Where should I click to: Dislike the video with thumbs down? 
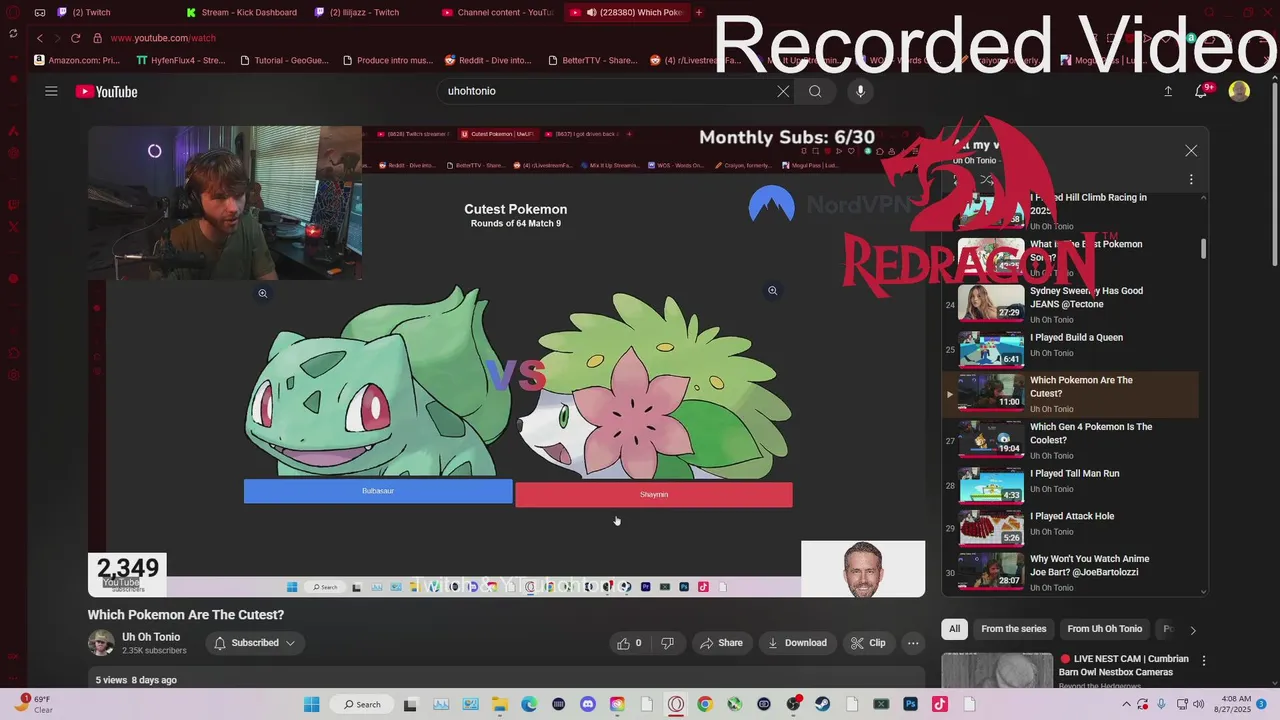click(x=668, y=643)
